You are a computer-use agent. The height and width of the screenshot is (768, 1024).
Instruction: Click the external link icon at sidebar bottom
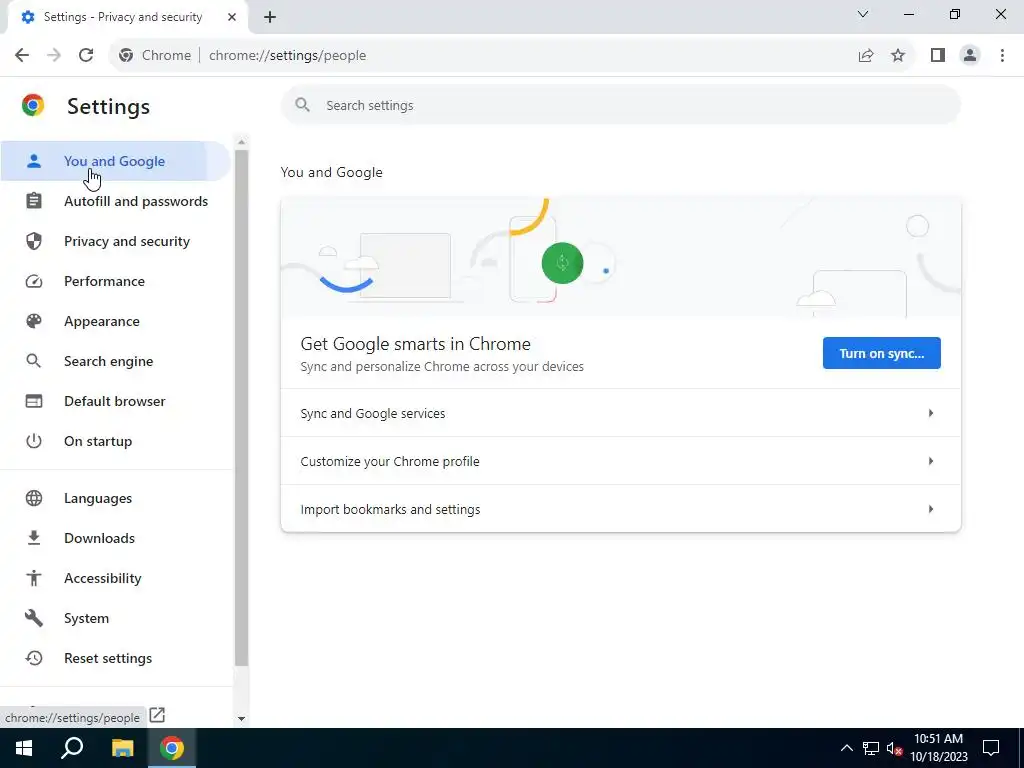(157, 715)
